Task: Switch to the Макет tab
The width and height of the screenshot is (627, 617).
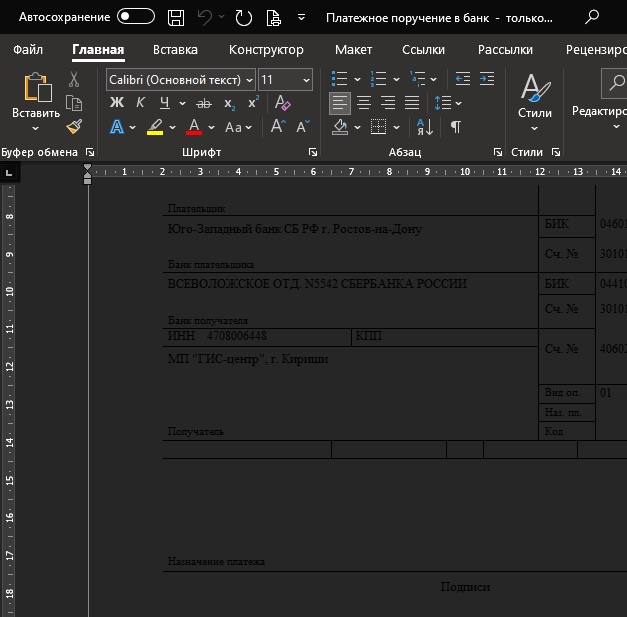Action: pyautogui.click(x=353, y=50)
